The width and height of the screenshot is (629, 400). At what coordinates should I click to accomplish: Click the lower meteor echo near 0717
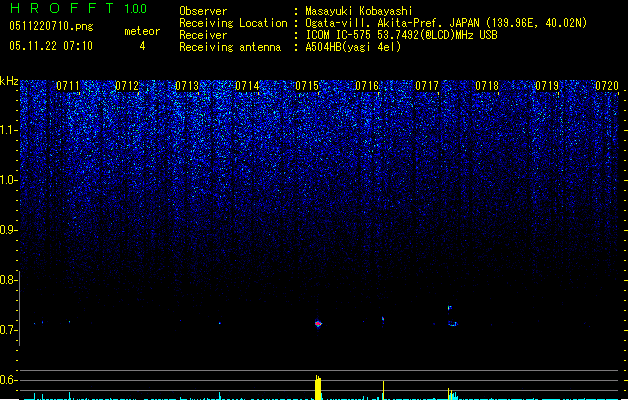tap(452, 323)
